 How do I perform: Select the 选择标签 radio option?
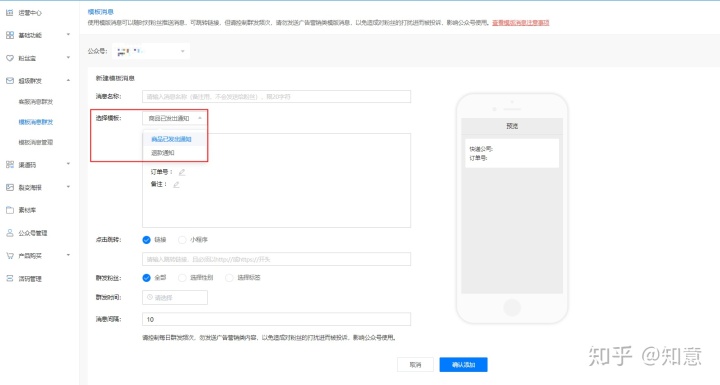click(229, 277)
